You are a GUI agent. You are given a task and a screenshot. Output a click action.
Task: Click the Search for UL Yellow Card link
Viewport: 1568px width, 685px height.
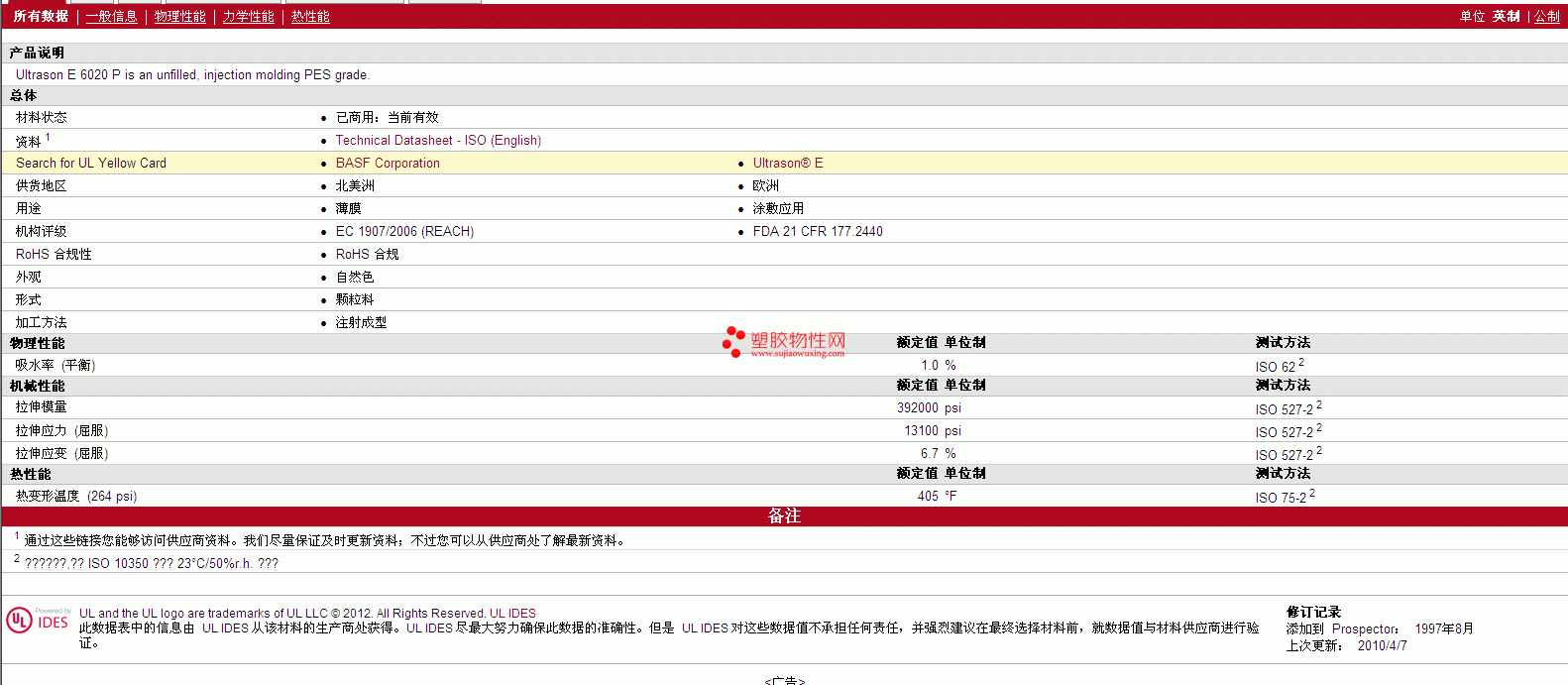tap(91, 164)
